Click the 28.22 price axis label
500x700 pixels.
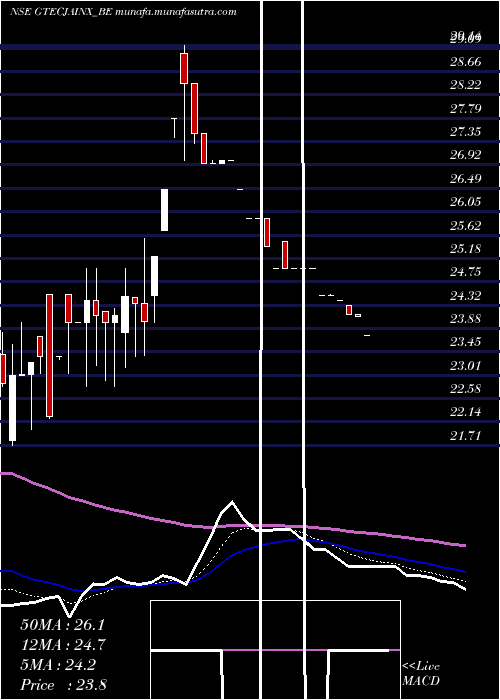tap(466, 85)
